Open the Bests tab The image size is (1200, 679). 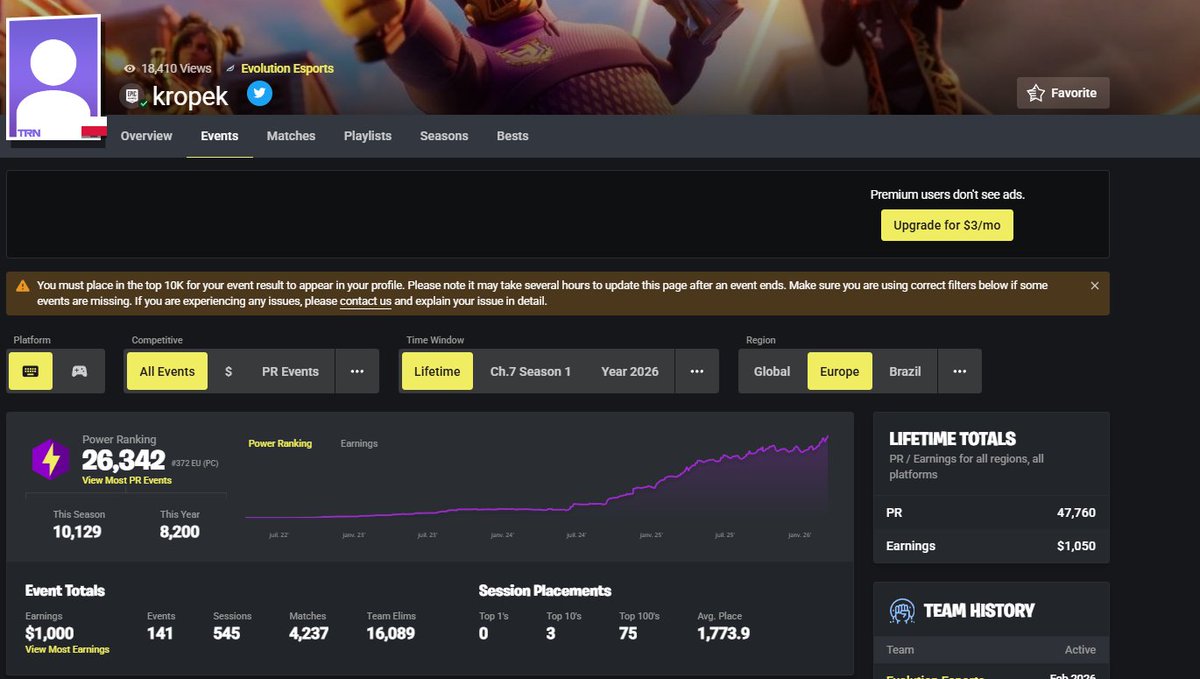coord(512,136)
